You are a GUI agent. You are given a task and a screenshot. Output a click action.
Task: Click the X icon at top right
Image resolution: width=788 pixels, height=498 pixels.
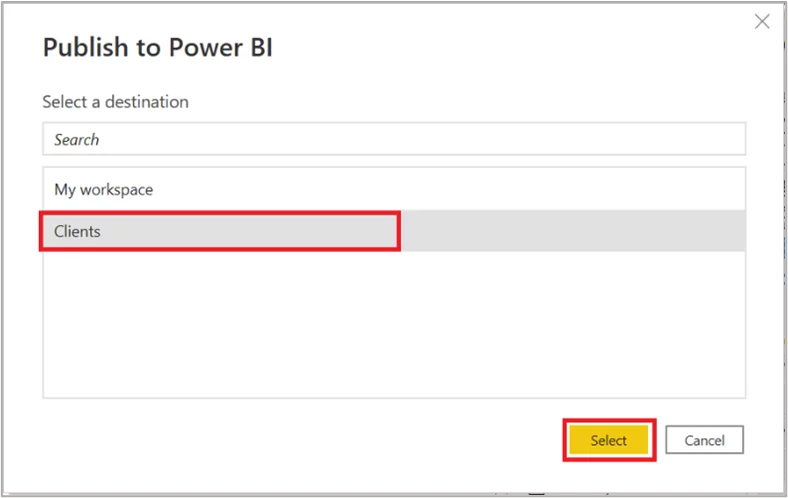(762, 21)
